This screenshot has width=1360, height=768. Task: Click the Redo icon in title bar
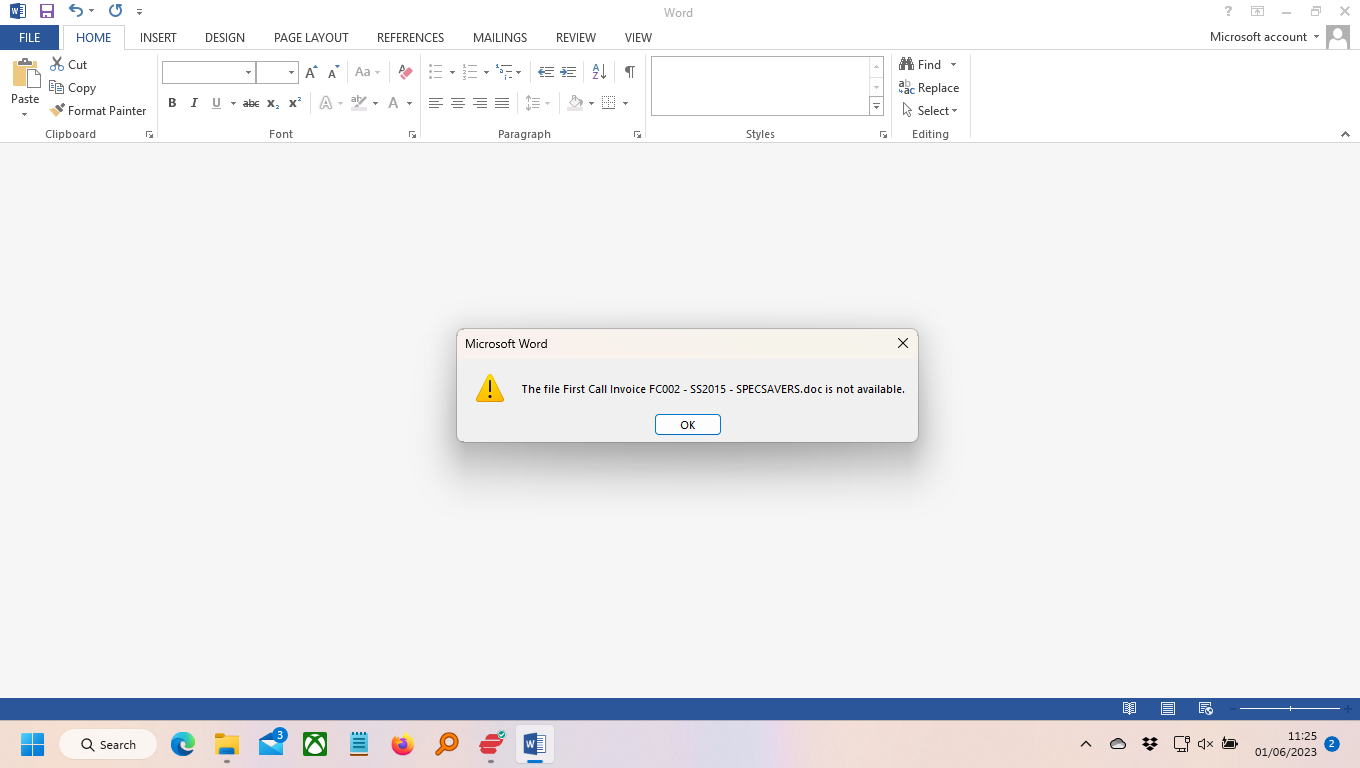115,11
